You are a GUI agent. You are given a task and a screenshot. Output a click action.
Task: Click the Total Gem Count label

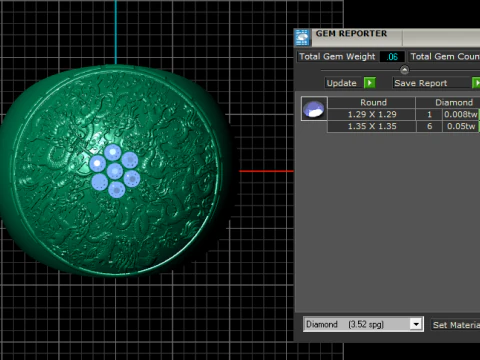point(445,57)
